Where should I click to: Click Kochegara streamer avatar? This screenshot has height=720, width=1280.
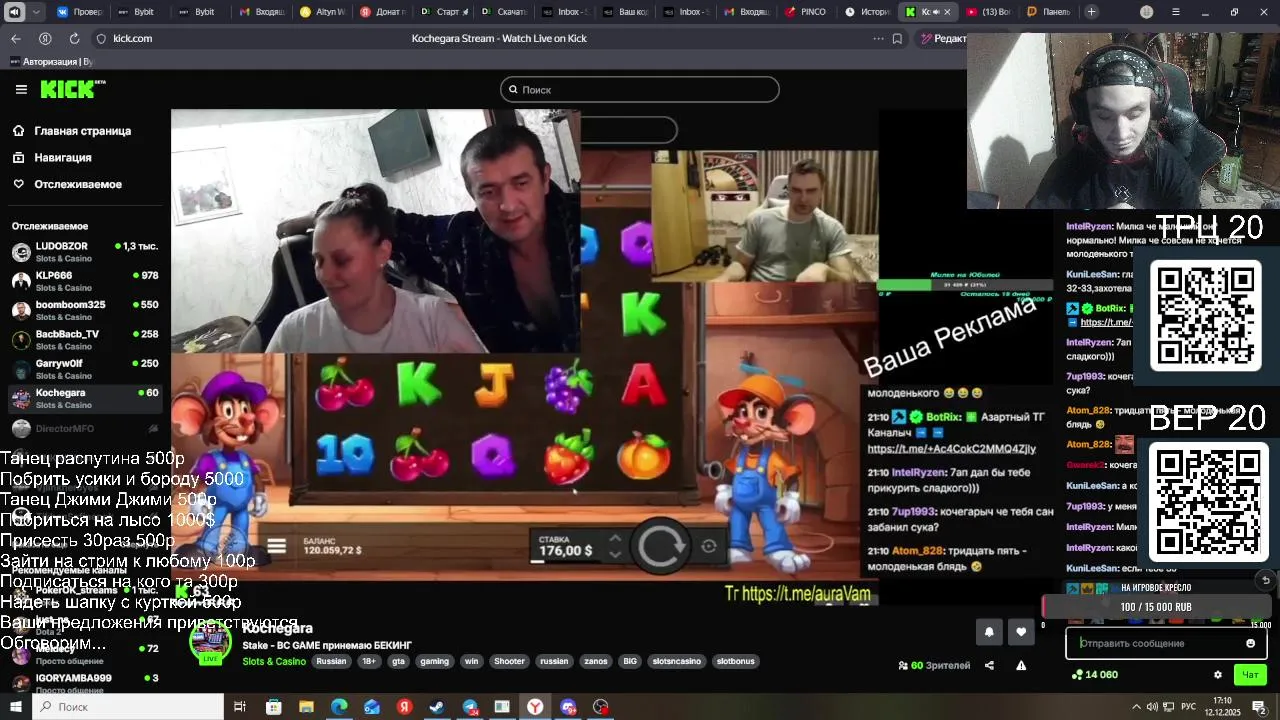(x=211, y=642)
